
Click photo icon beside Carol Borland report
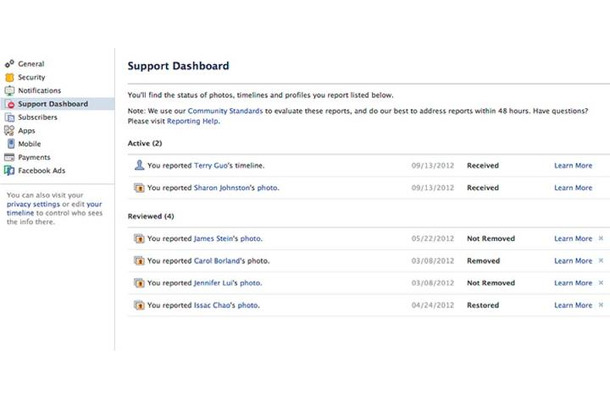139,261
